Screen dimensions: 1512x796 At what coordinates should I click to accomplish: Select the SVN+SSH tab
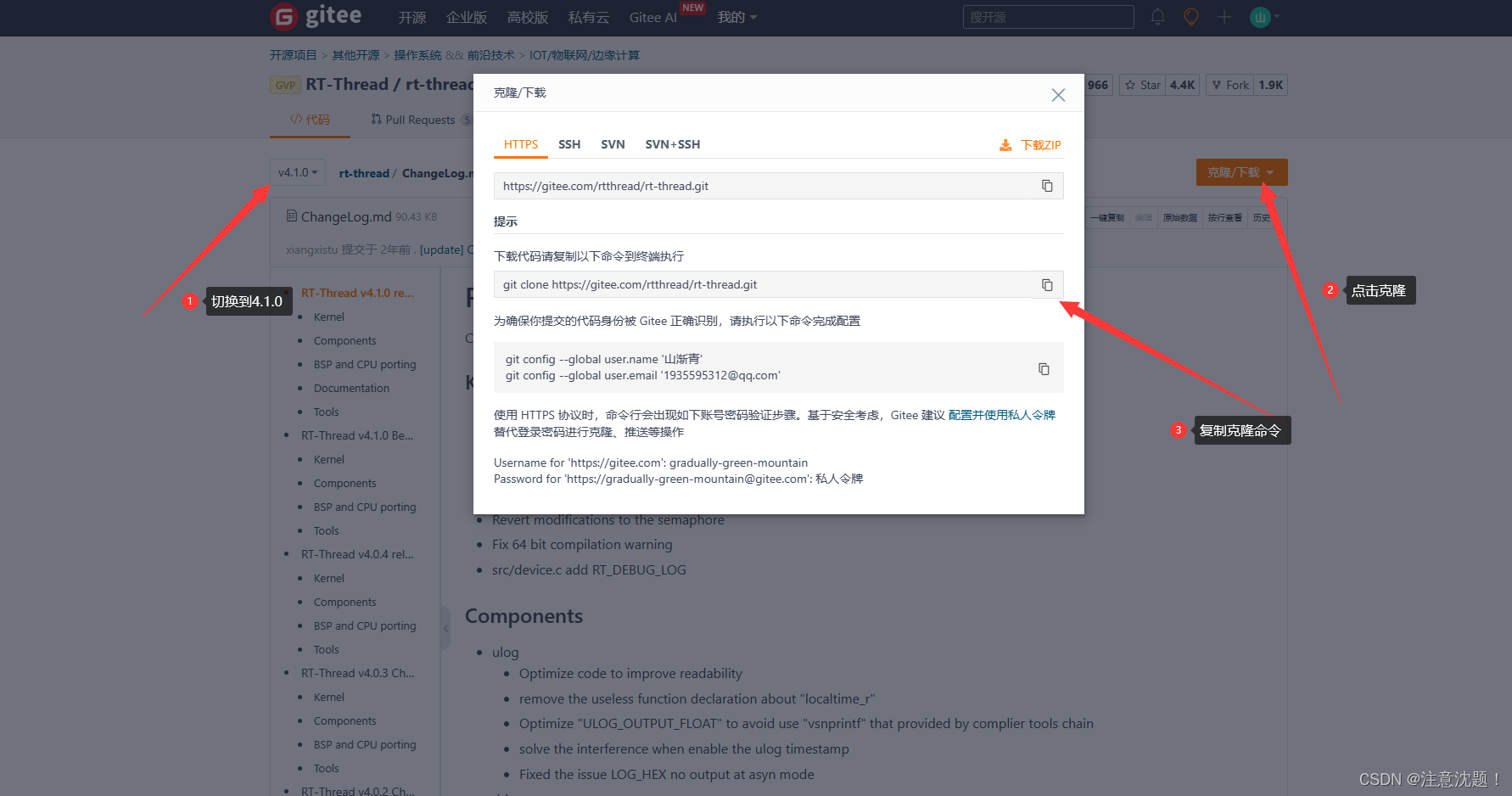point(673,144)
